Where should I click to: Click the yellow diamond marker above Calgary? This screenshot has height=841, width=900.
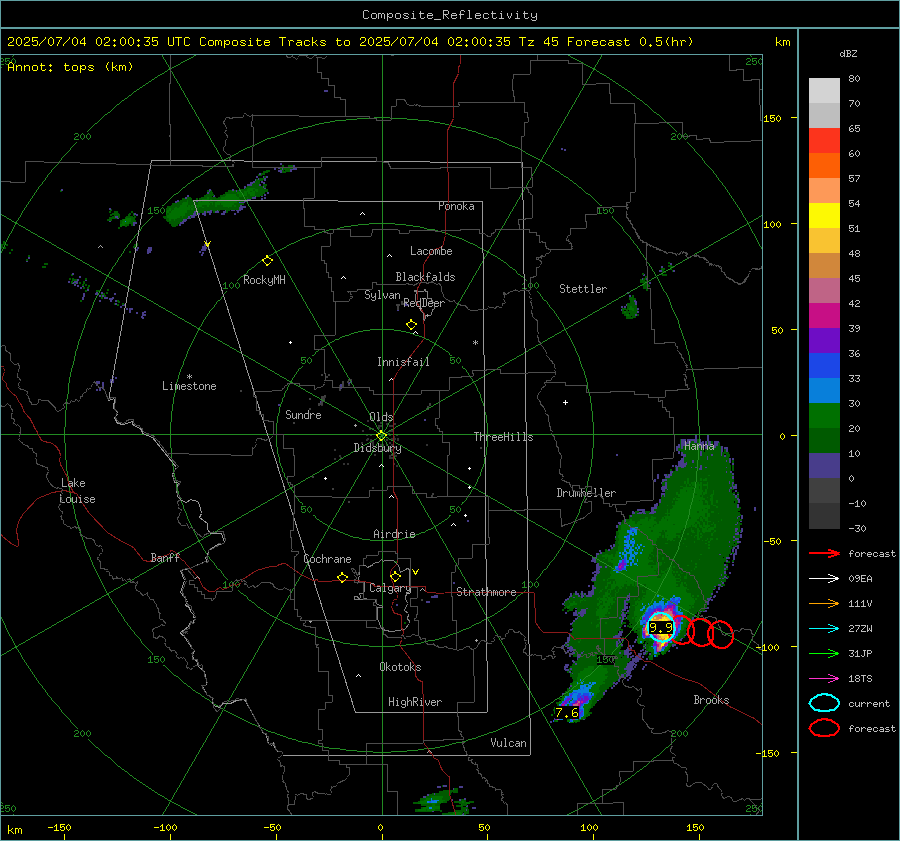395,576
